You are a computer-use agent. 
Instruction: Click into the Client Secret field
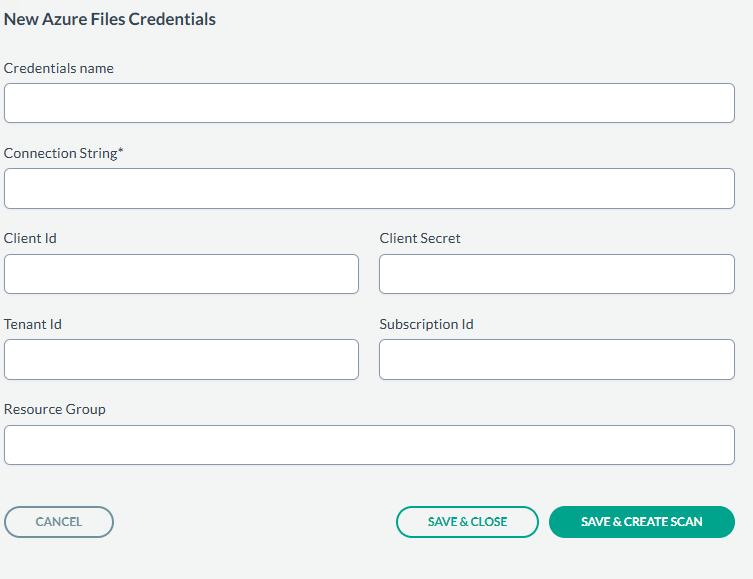pos(556,274)
